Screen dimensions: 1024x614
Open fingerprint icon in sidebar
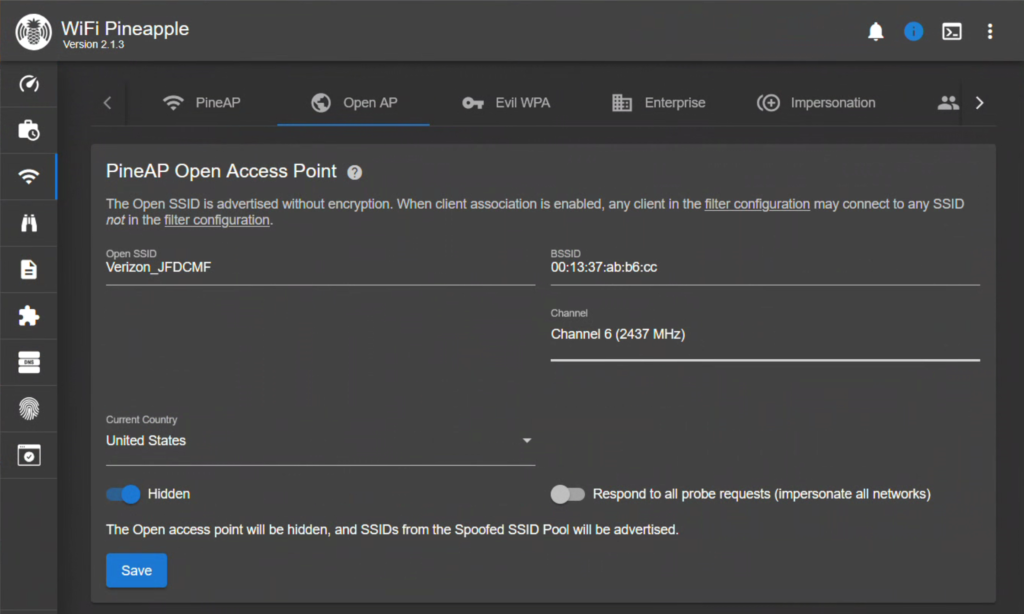click(x=29, y=408)
